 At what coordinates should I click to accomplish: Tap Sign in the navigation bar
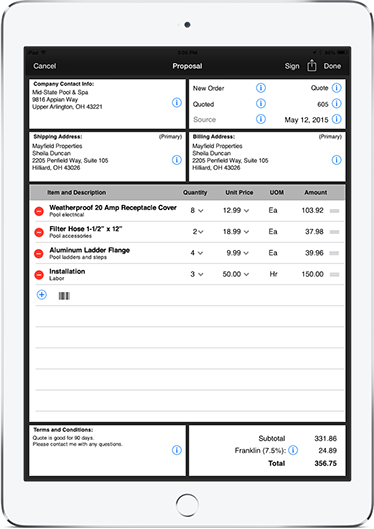(x=292, y=66)
